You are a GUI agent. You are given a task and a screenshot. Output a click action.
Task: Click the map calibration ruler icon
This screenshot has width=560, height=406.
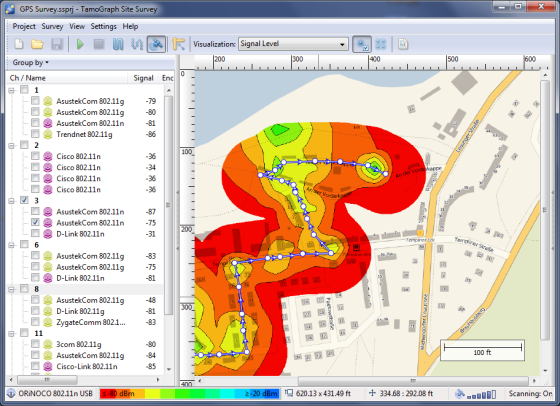tap(178, 44)
